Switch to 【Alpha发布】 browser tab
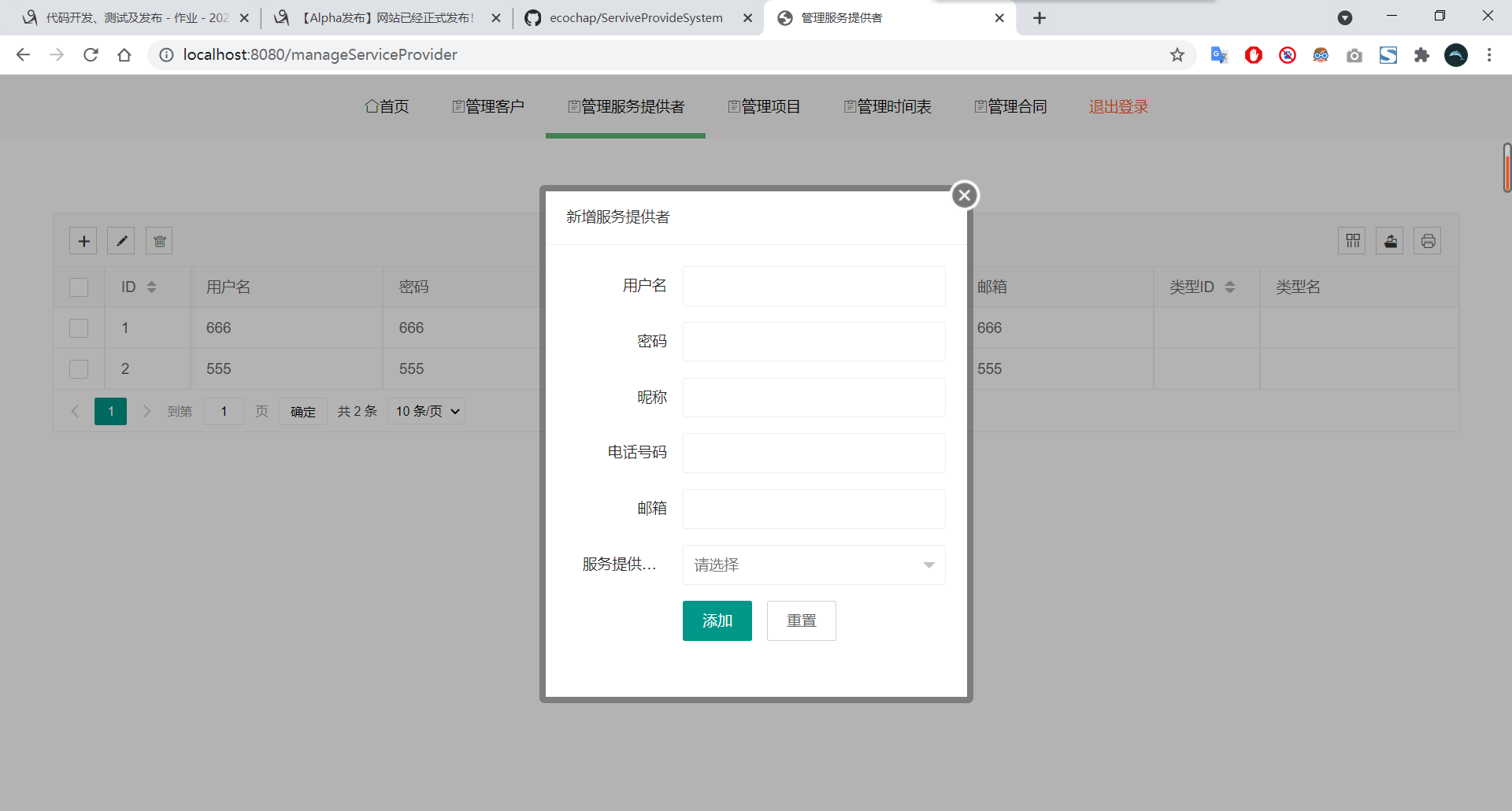The height and width of the screenshot is (811, 1512). pos(386,17)
